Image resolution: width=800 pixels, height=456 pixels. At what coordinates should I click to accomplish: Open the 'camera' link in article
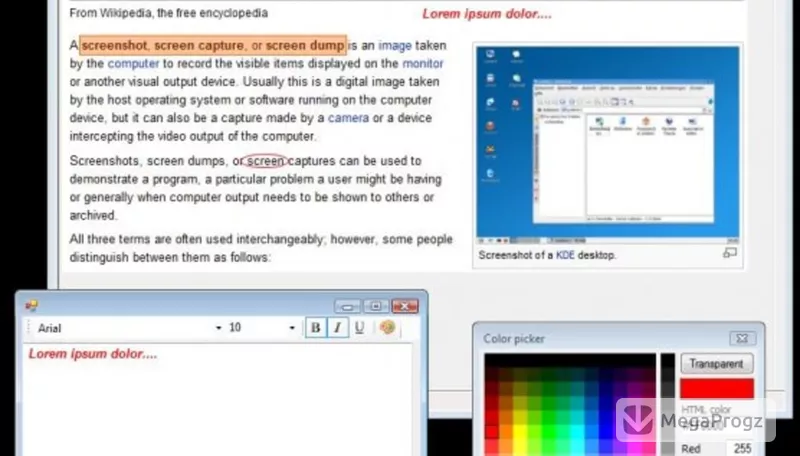[x=348, y=118]
